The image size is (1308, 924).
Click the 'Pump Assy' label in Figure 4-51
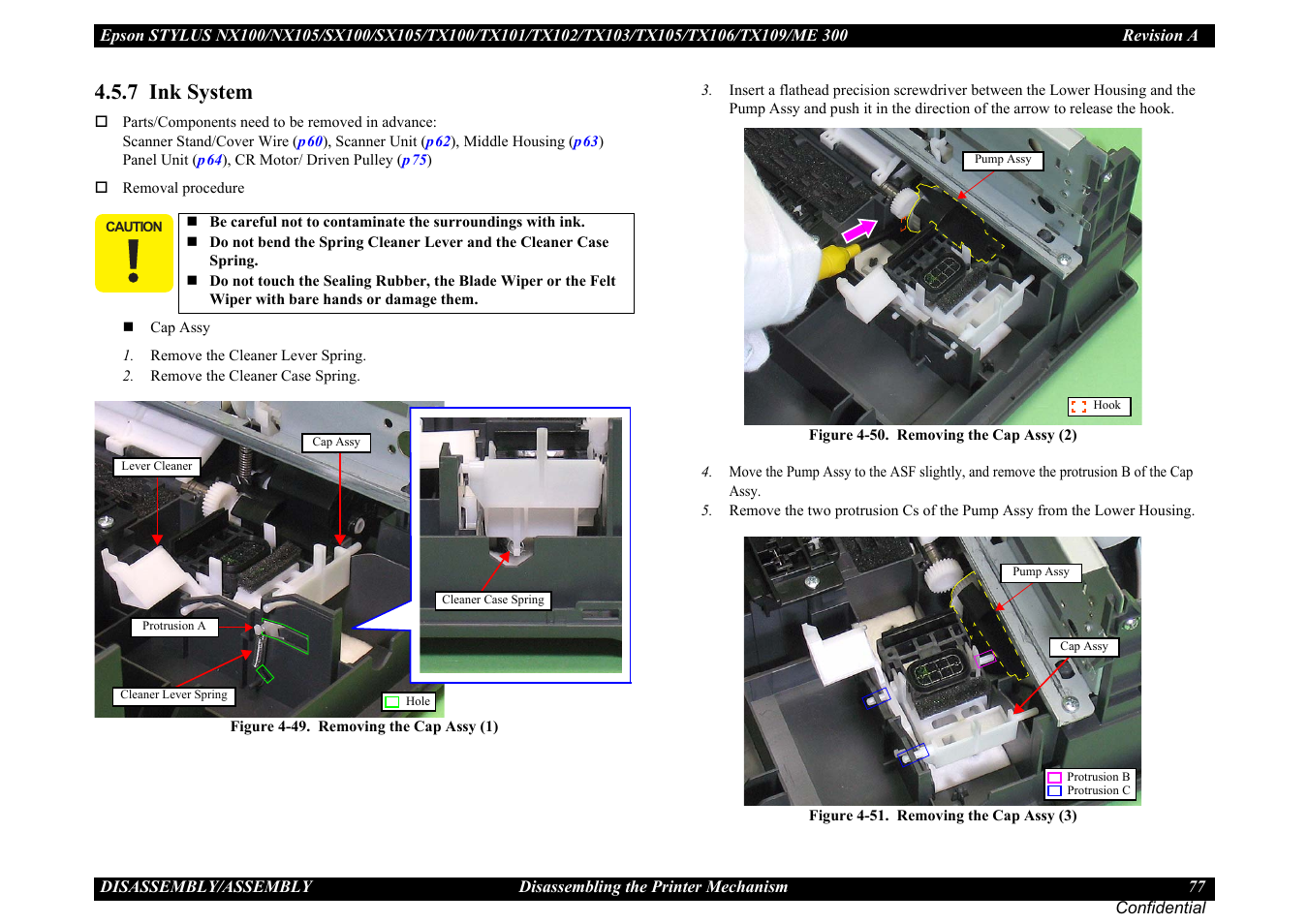pyautogui.click(x=1041, y=572)
